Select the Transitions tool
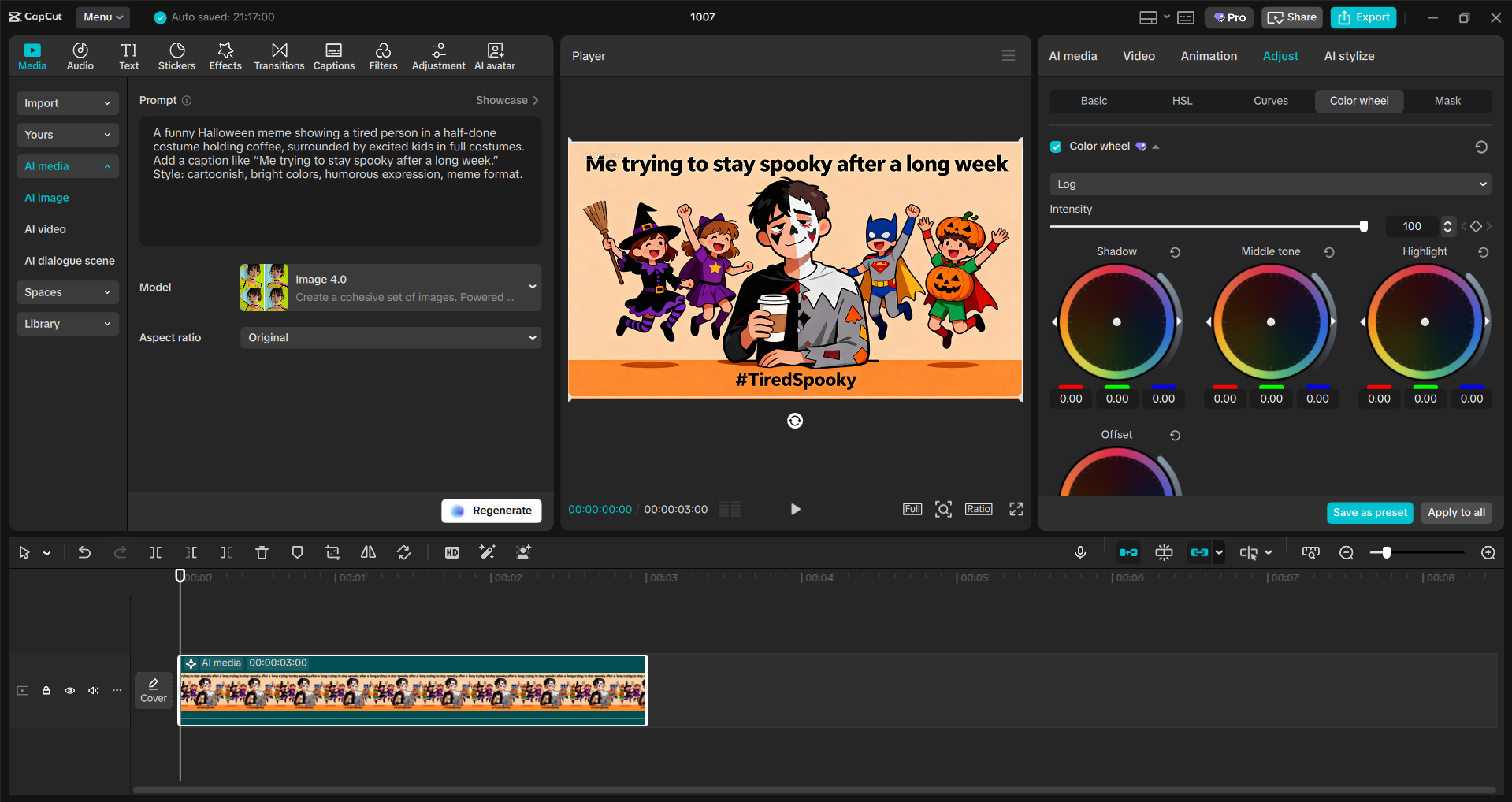The width and height of the screenshot is (1512, 802). [279, 55]
